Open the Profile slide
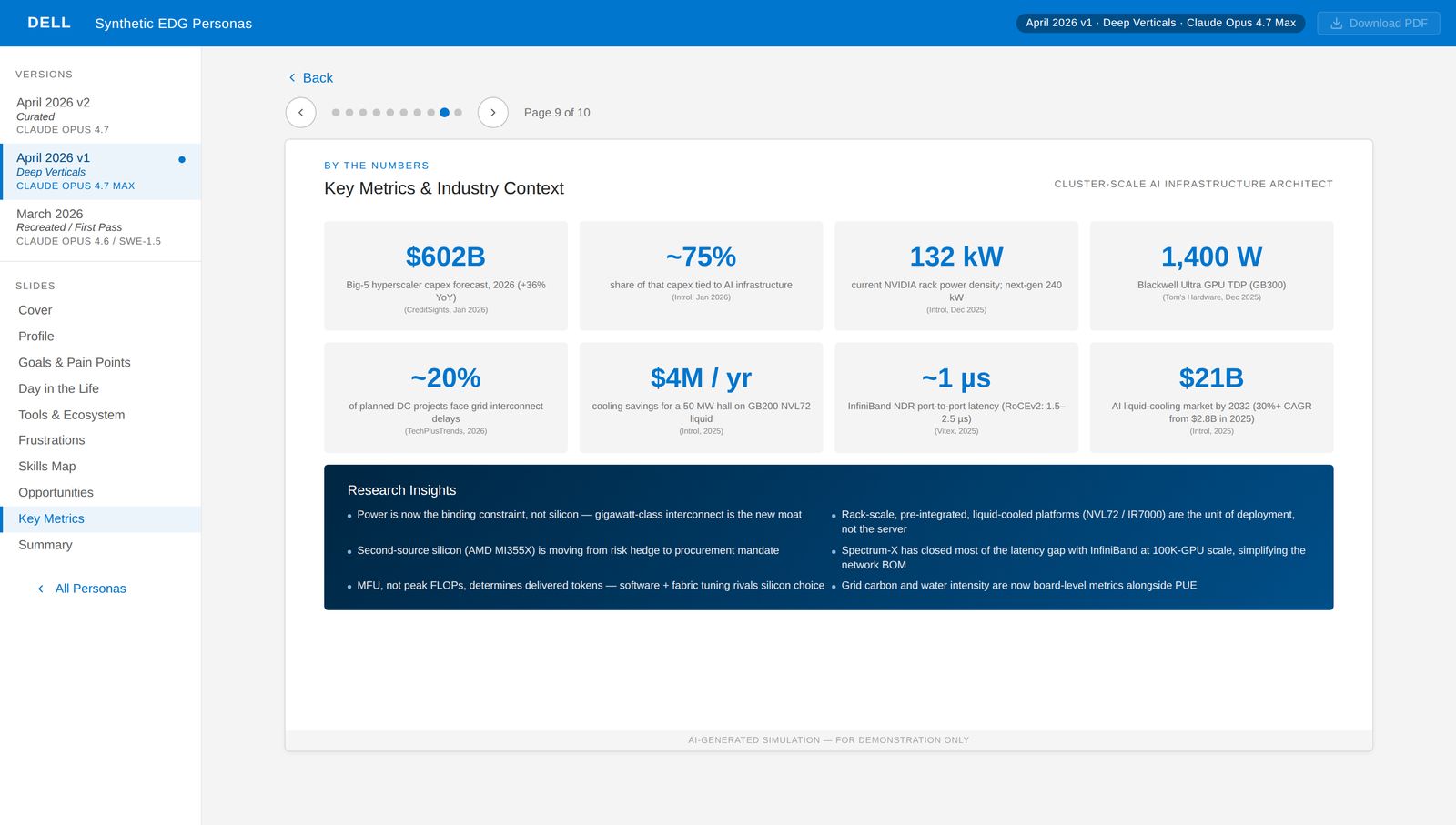Image resolution: width=1456 pixels, height=825 pixels. [36, 337]
